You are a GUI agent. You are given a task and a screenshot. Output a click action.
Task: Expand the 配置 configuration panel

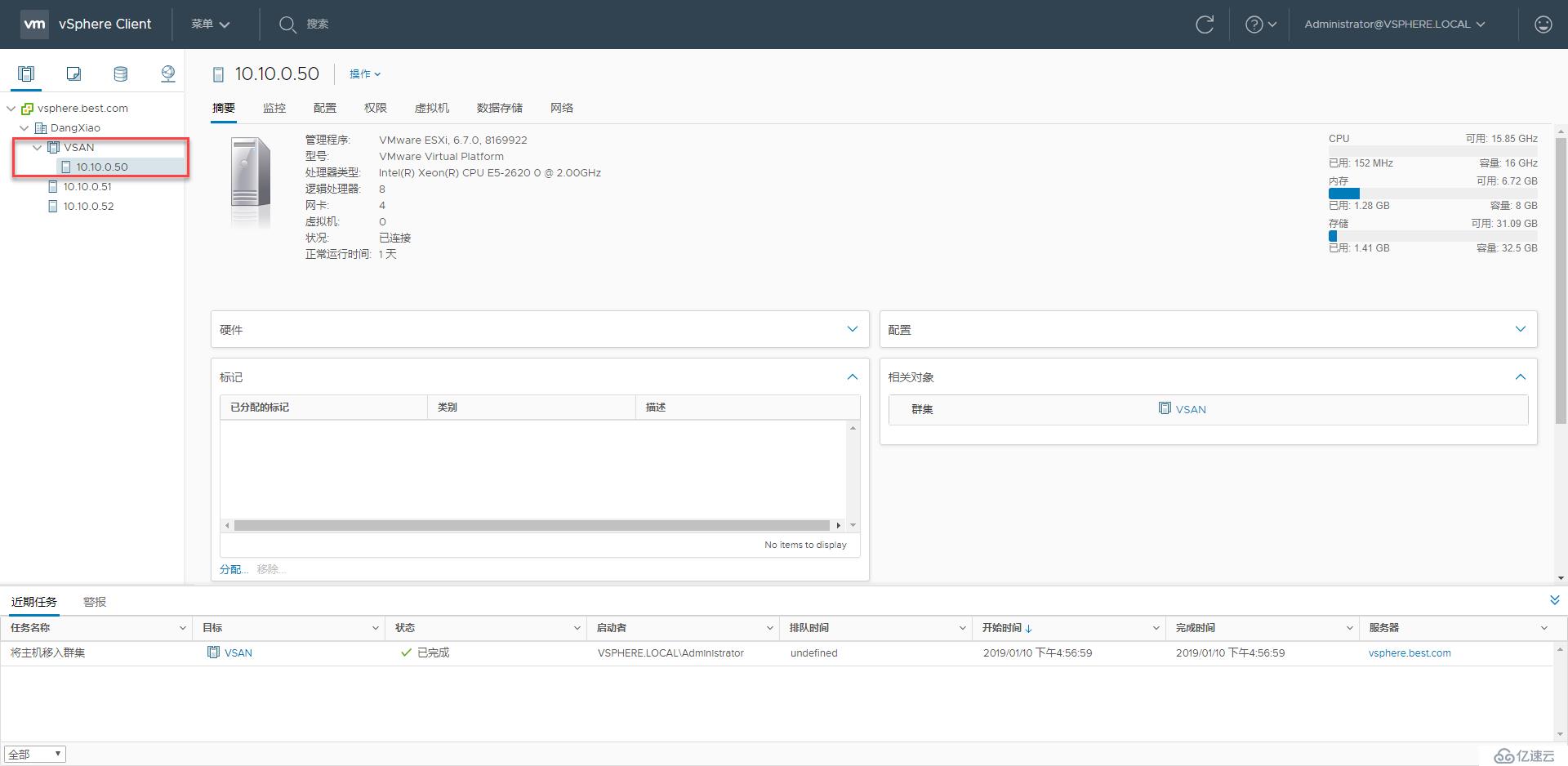tap(1521, 329)
